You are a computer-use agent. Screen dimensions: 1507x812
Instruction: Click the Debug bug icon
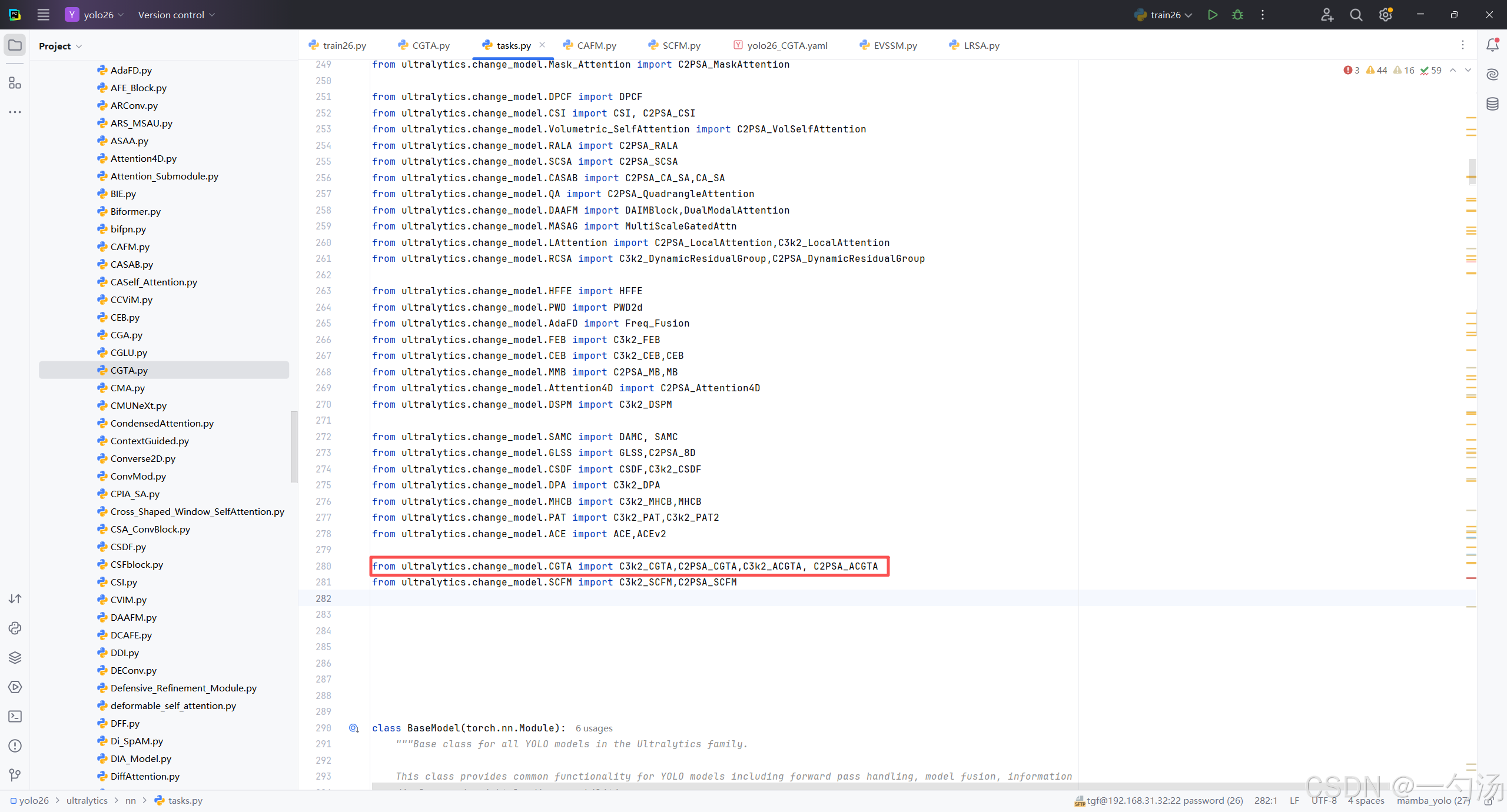1237,15
